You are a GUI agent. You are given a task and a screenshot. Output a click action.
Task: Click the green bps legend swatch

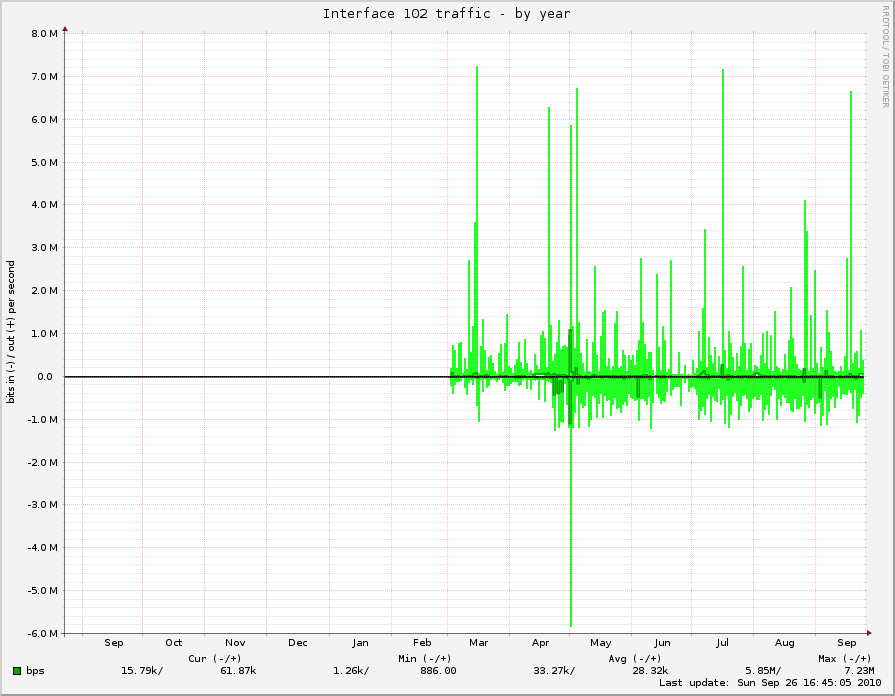pyautogui.click(x=17, y=671)
